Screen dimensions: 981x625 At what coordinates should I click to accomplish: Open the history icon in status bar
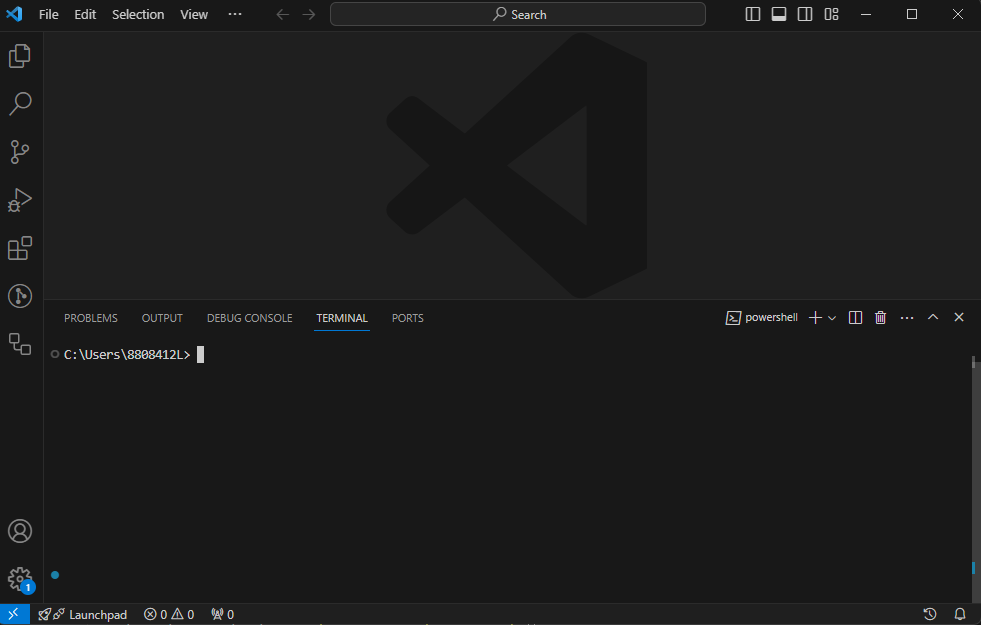(930, 614)
